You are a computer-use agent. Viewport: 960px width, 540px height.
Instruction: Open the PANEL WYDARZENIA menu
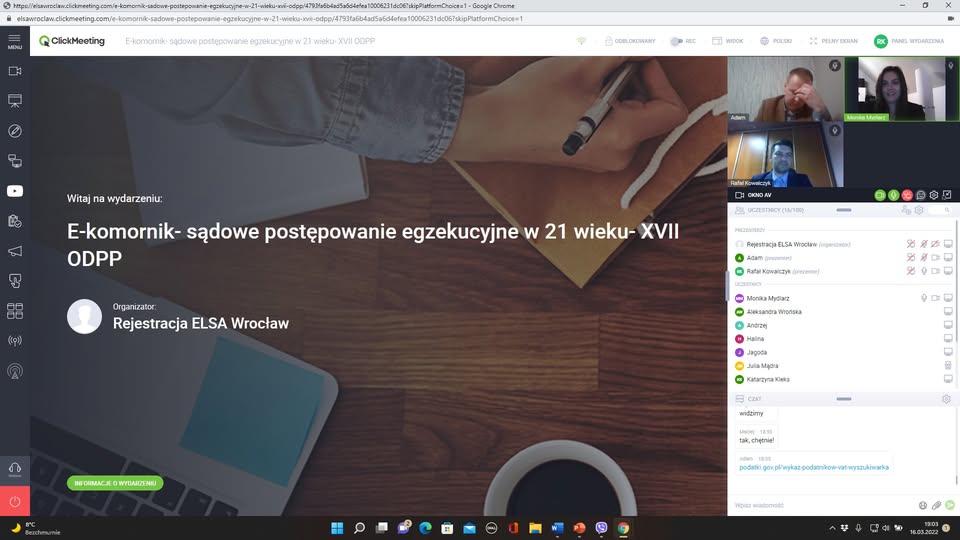tap(909, 41)
